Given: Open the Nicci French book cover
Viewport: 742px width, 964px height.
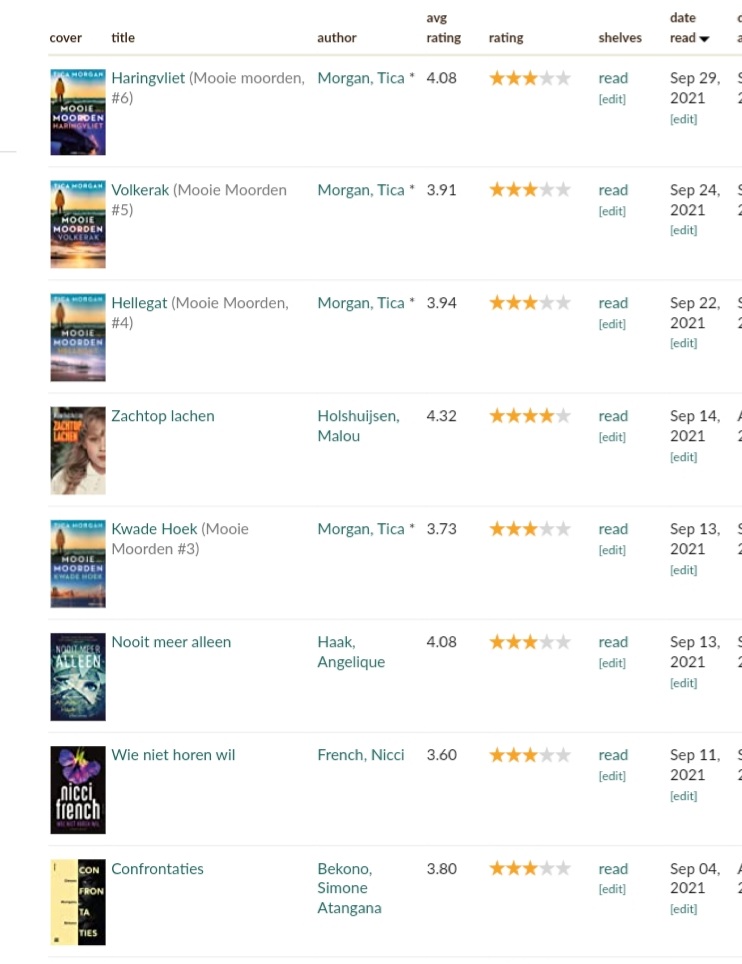Looking at the screenshot, I should point(78,790).
